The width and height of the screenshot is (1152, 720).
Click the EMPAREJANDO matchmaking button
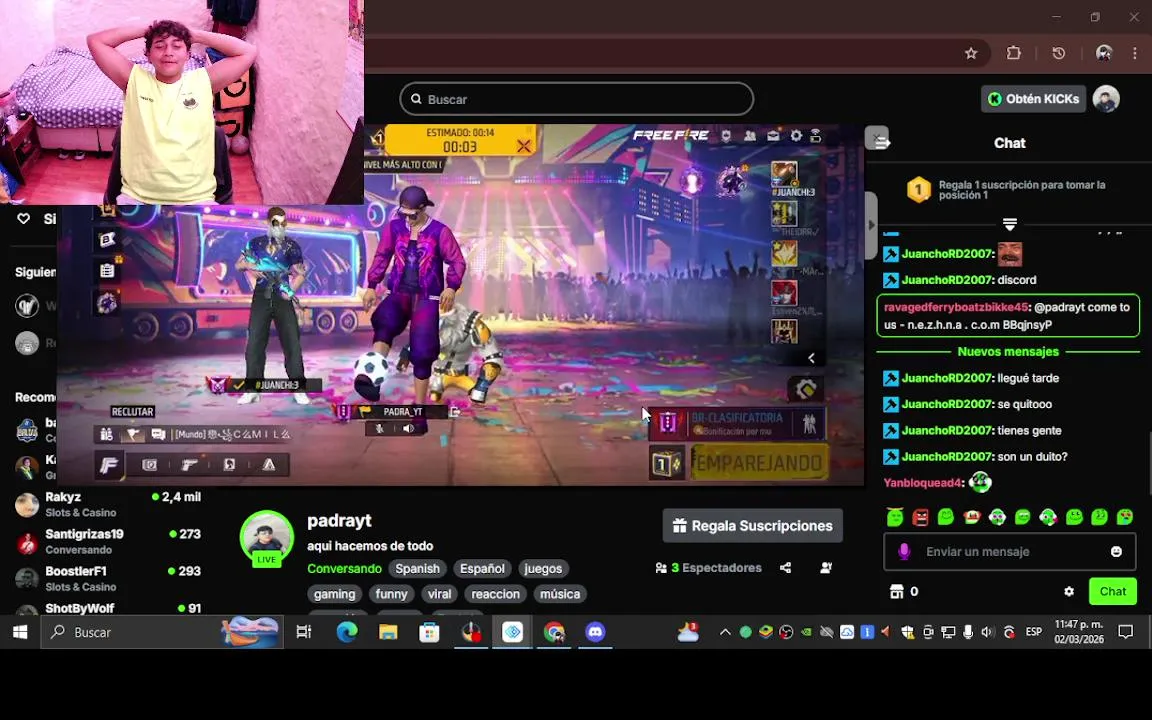coord(760,464)
